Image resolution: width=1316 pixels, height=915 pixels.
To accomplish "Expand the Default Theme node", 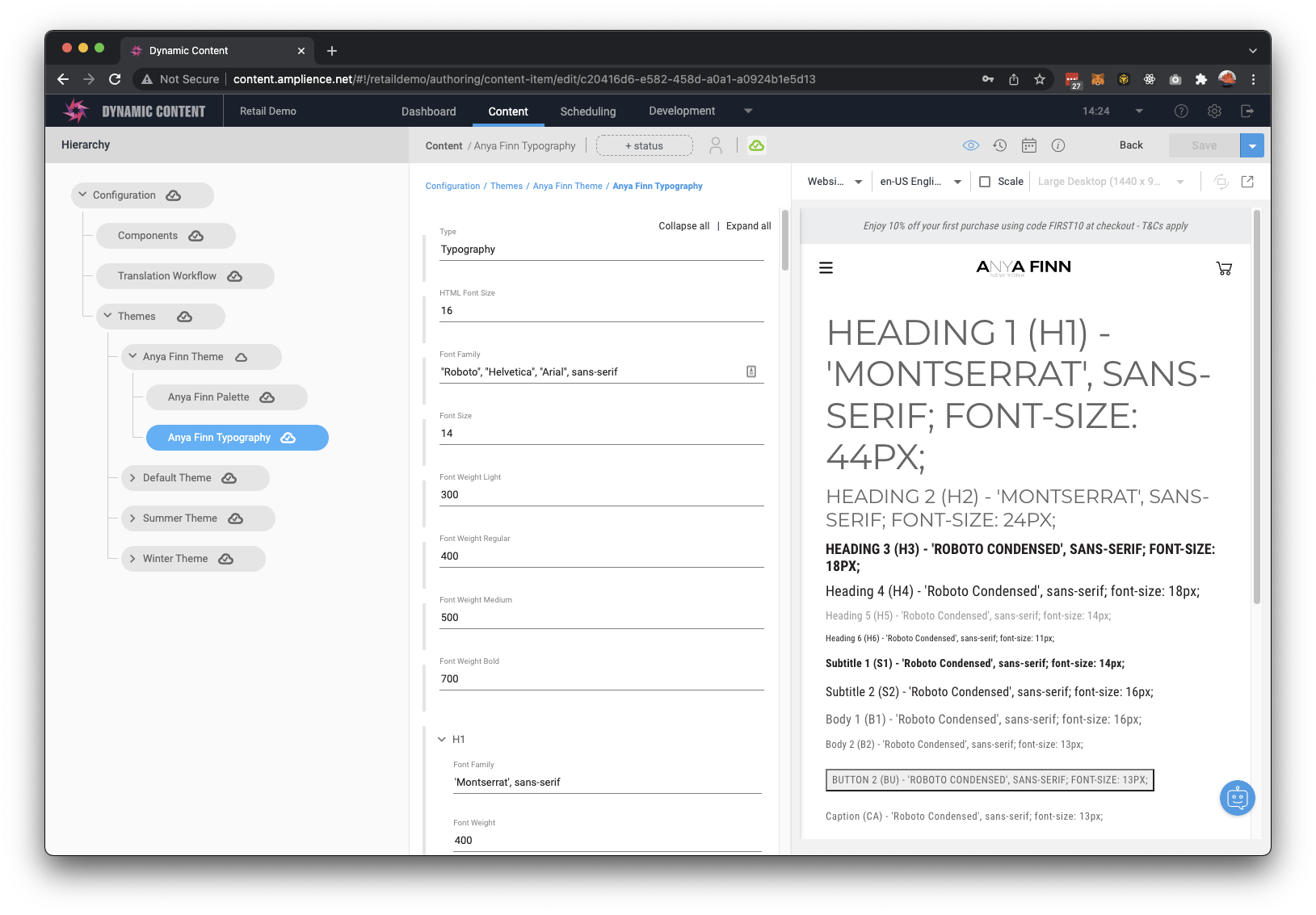I will (x=132, y=478).
